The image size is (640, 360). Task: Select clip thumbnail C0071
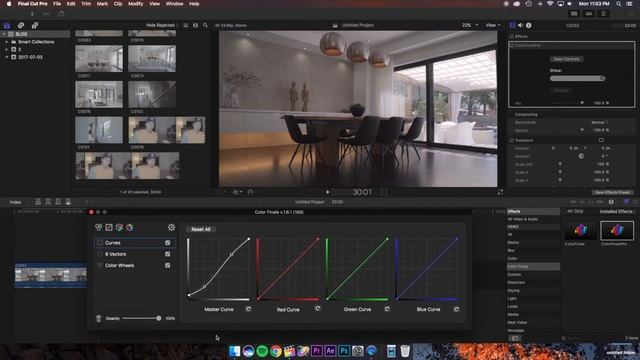99,58
